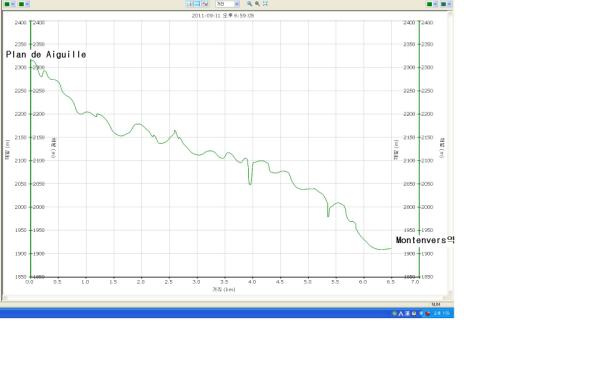Click the dark green square at far top right
The image size is (600, 375).
click(x=443, y=4)
